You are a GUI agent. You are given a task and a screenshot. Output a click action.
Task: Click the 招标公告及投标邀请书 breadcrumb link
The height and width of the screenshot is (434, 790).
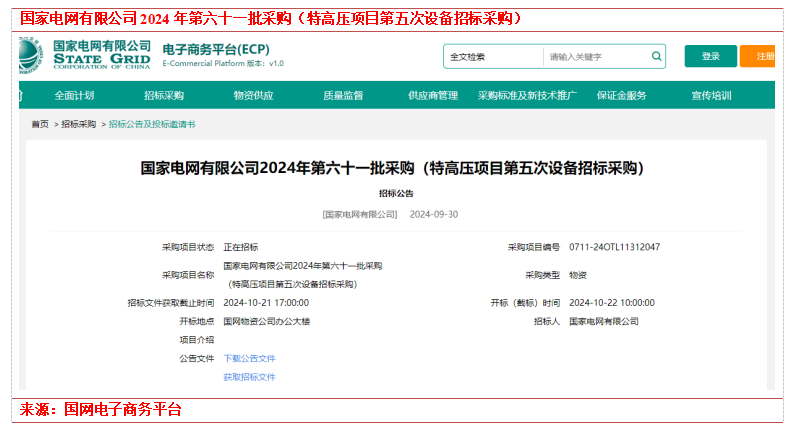pyautogui.click(x=151, y=125)
